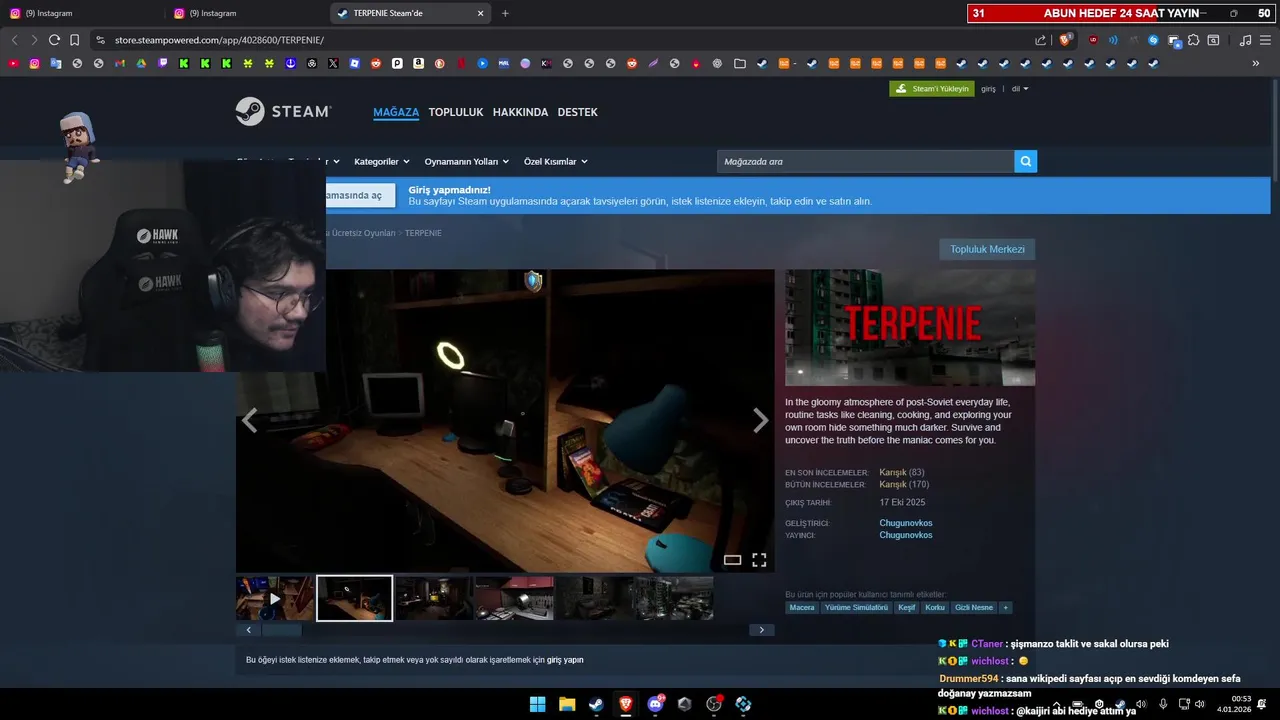Open the Amazon bookmark icon
Viewport: 1280px width, 720px height.
418,63
